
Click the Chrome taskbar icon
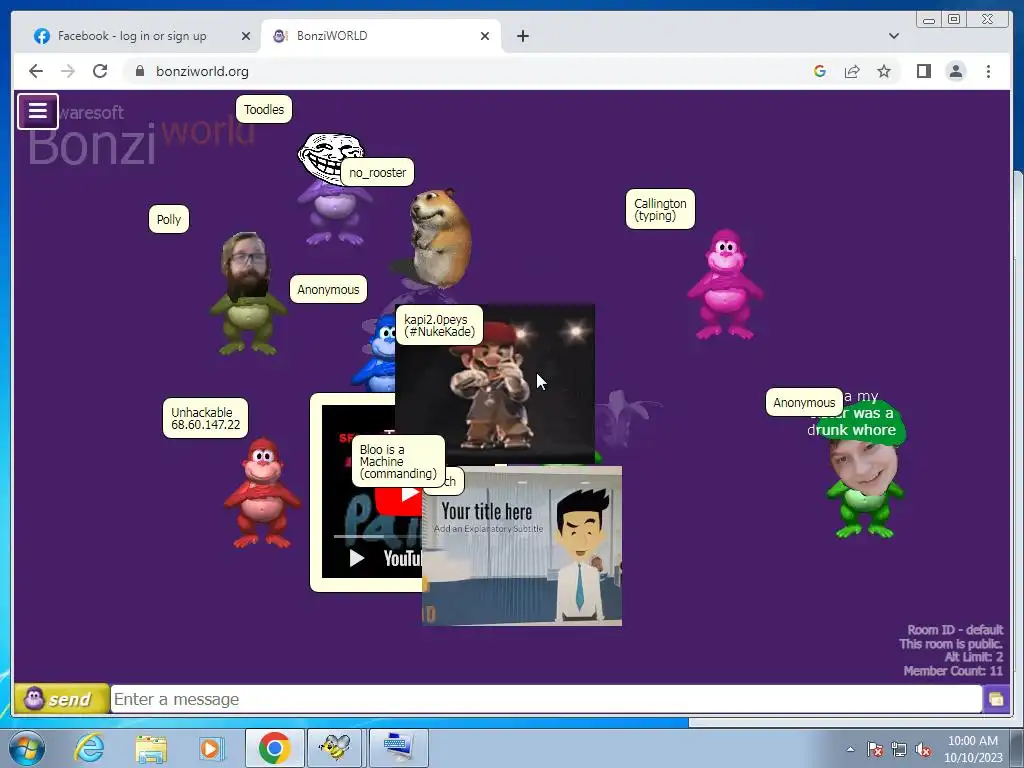pyautogui.click(x=274, y=748)
